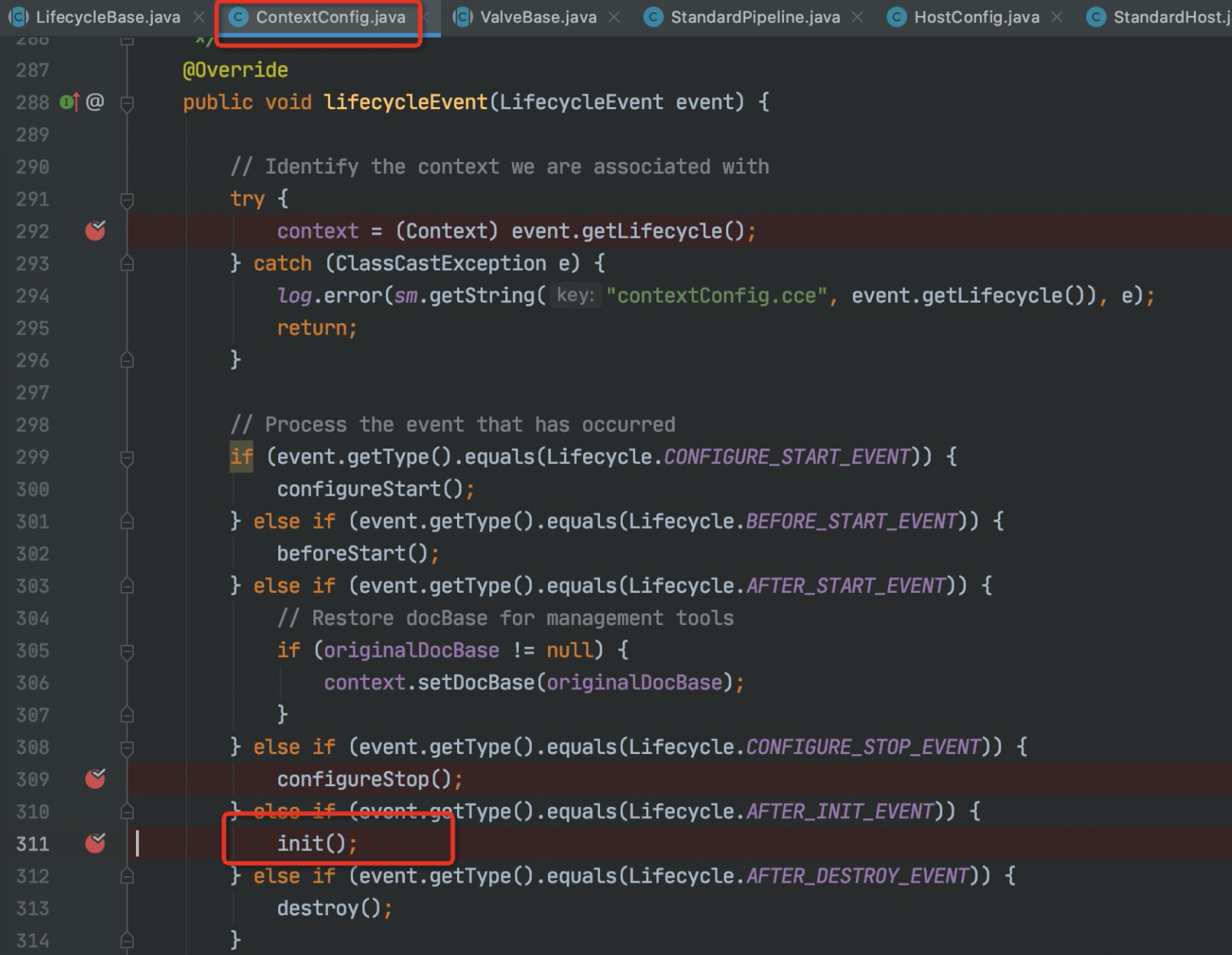
Task: Fold the closing brace marker on line 314
Action: pos(128,940)
